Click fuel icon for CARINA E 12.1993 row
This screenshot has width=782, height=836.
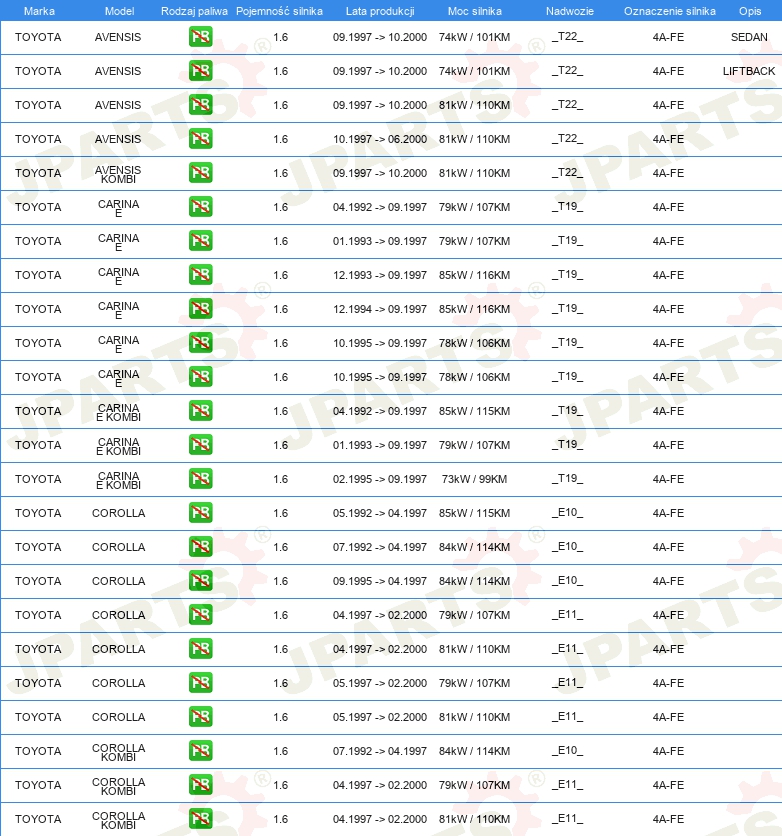tap(200, 275)
